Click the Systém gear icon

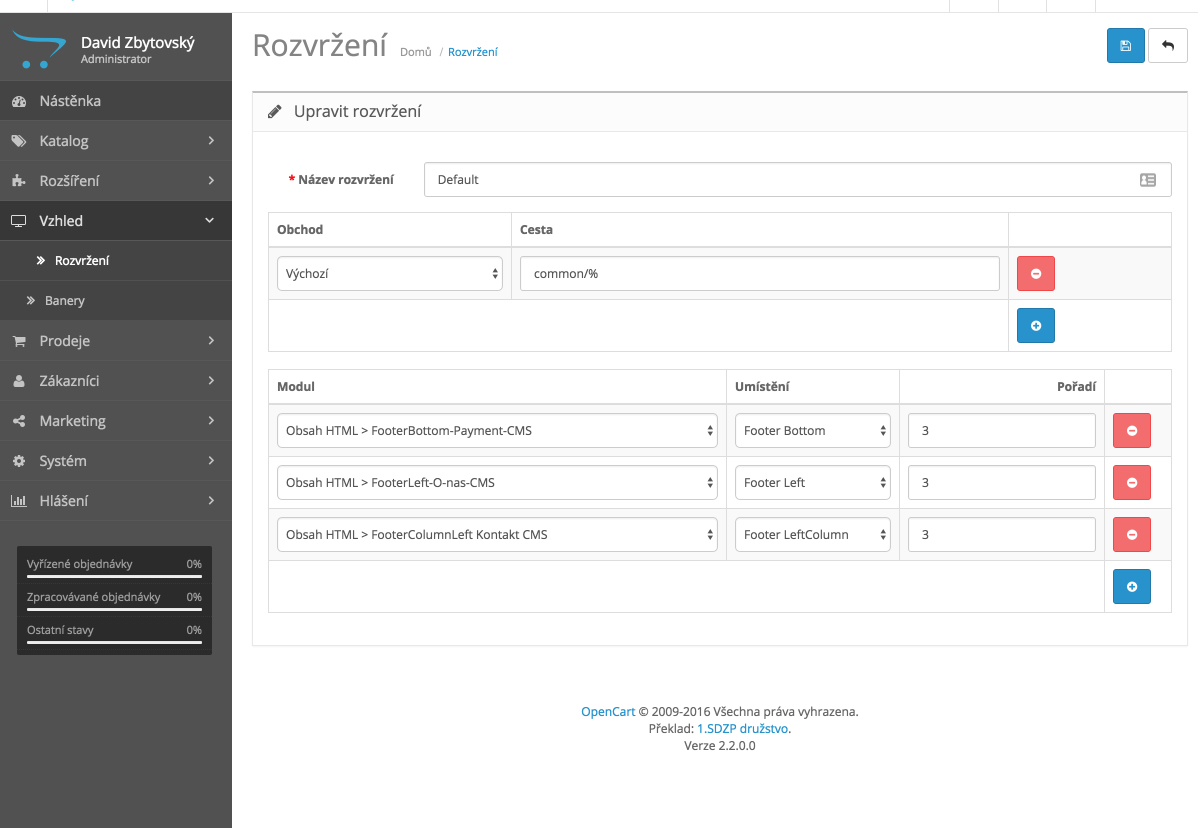(x=19, y=461)
